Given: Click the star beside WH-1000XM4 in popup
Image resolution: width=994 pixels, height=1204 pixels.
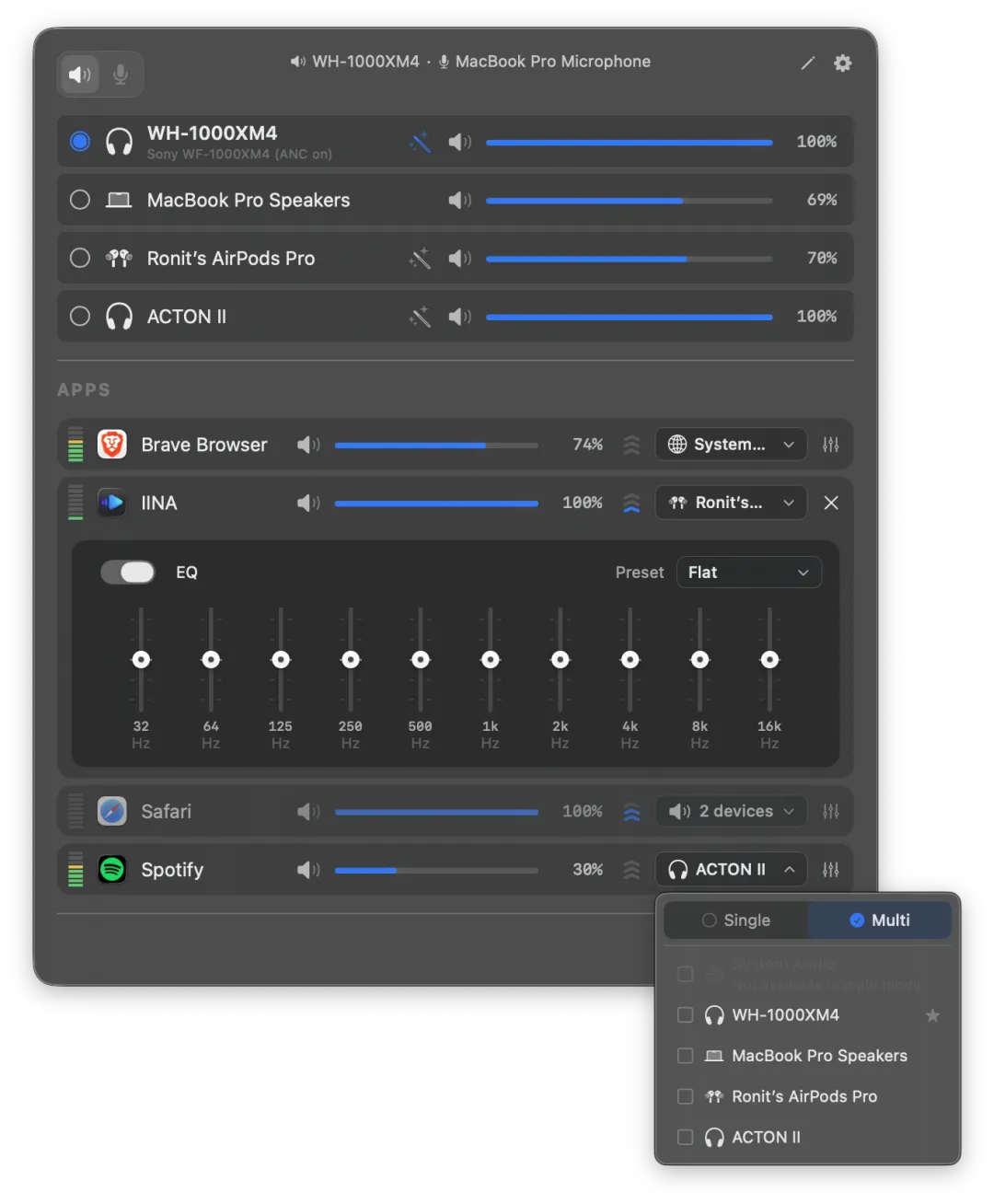Looking at the screenshot, I should click(x=932, y=1015).
